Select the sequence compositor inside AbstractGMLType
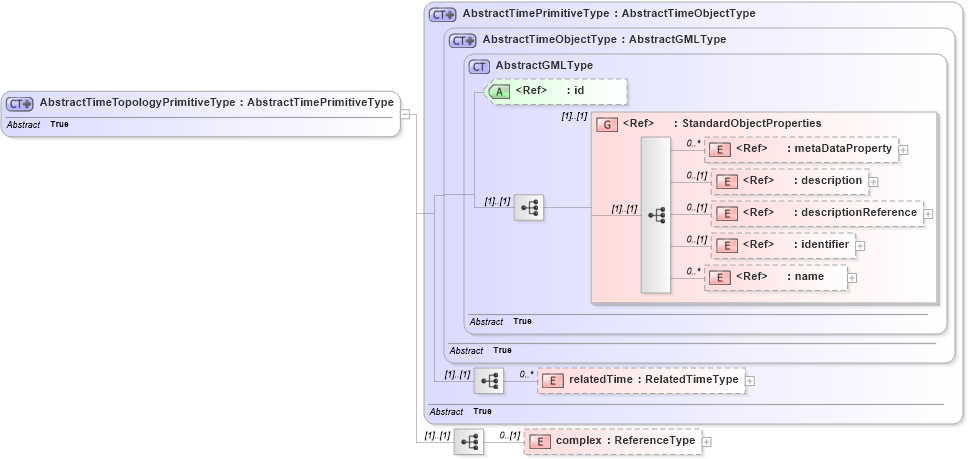Viewport: 968px width, 459px height. [x=528, y=207]
